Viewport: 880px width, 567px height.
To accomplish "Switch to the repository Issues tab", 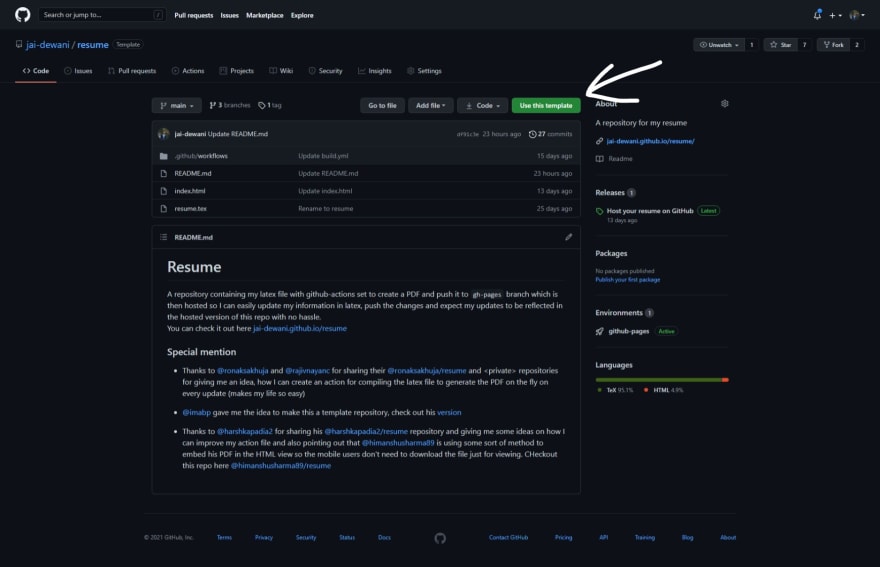I will (78, 71).
